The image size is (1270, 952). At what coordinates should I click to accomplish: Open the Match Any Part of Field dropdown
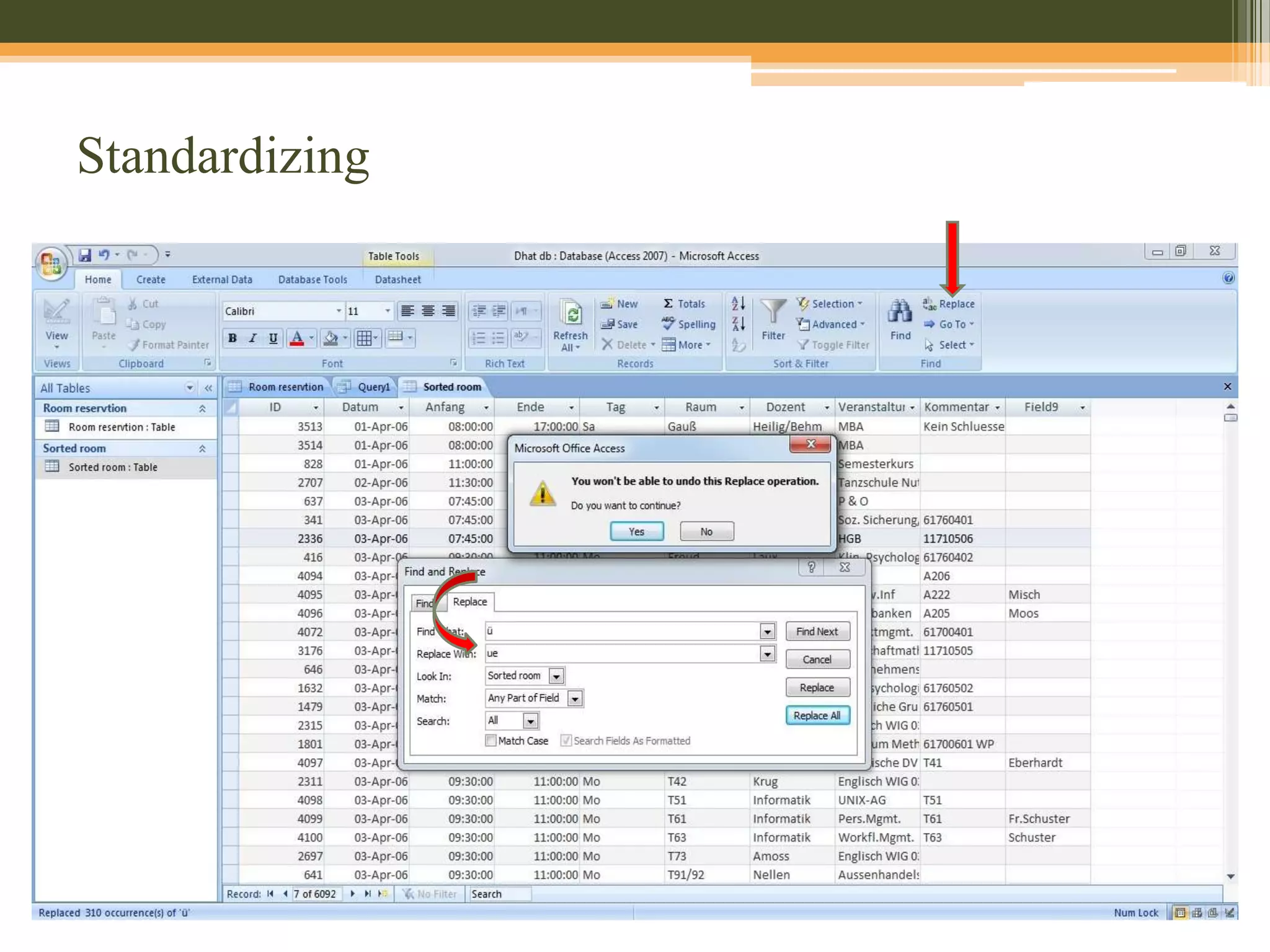point(575,699)
